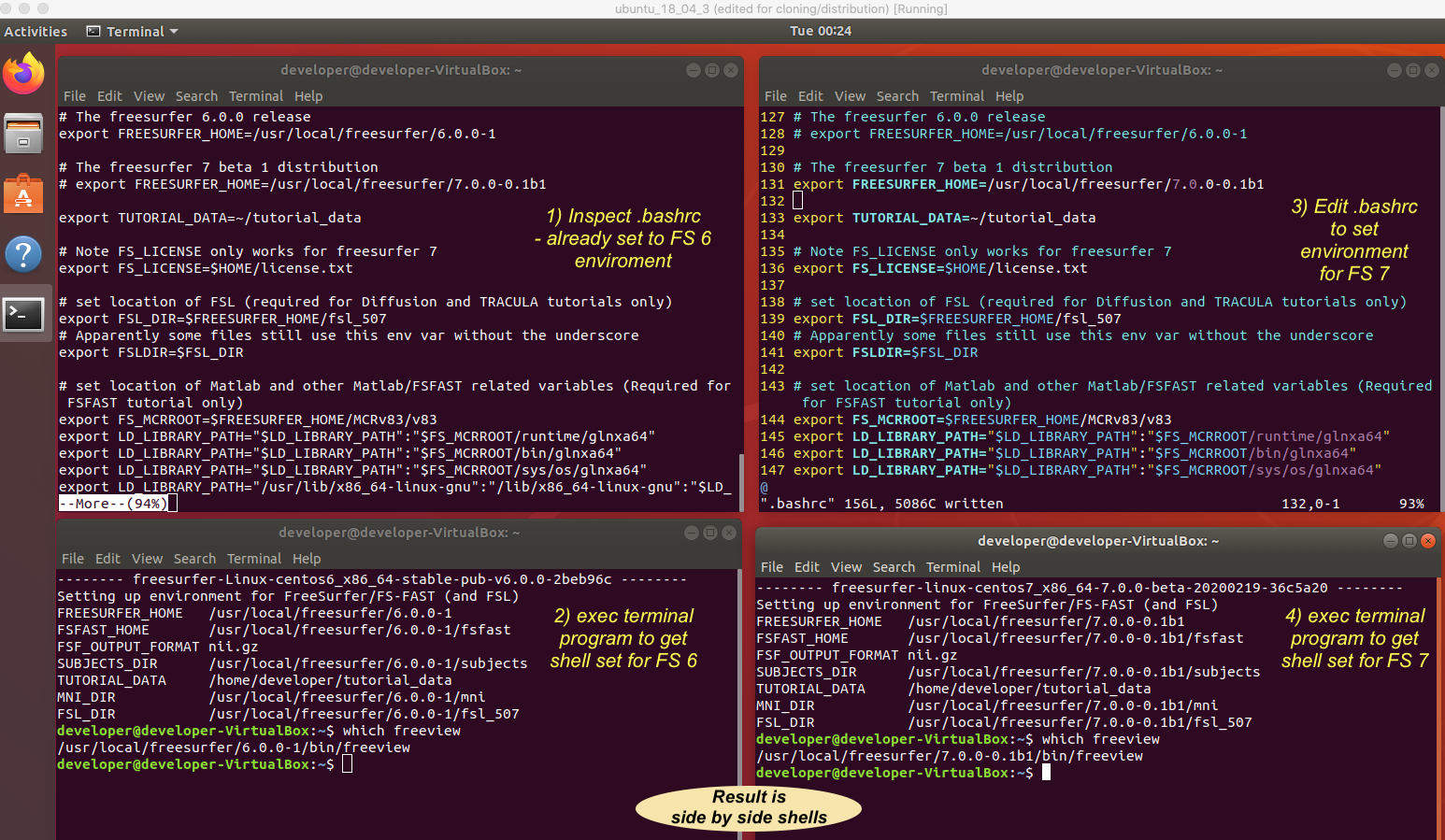Maximize the bottom-left terminal window

(709, 533)
